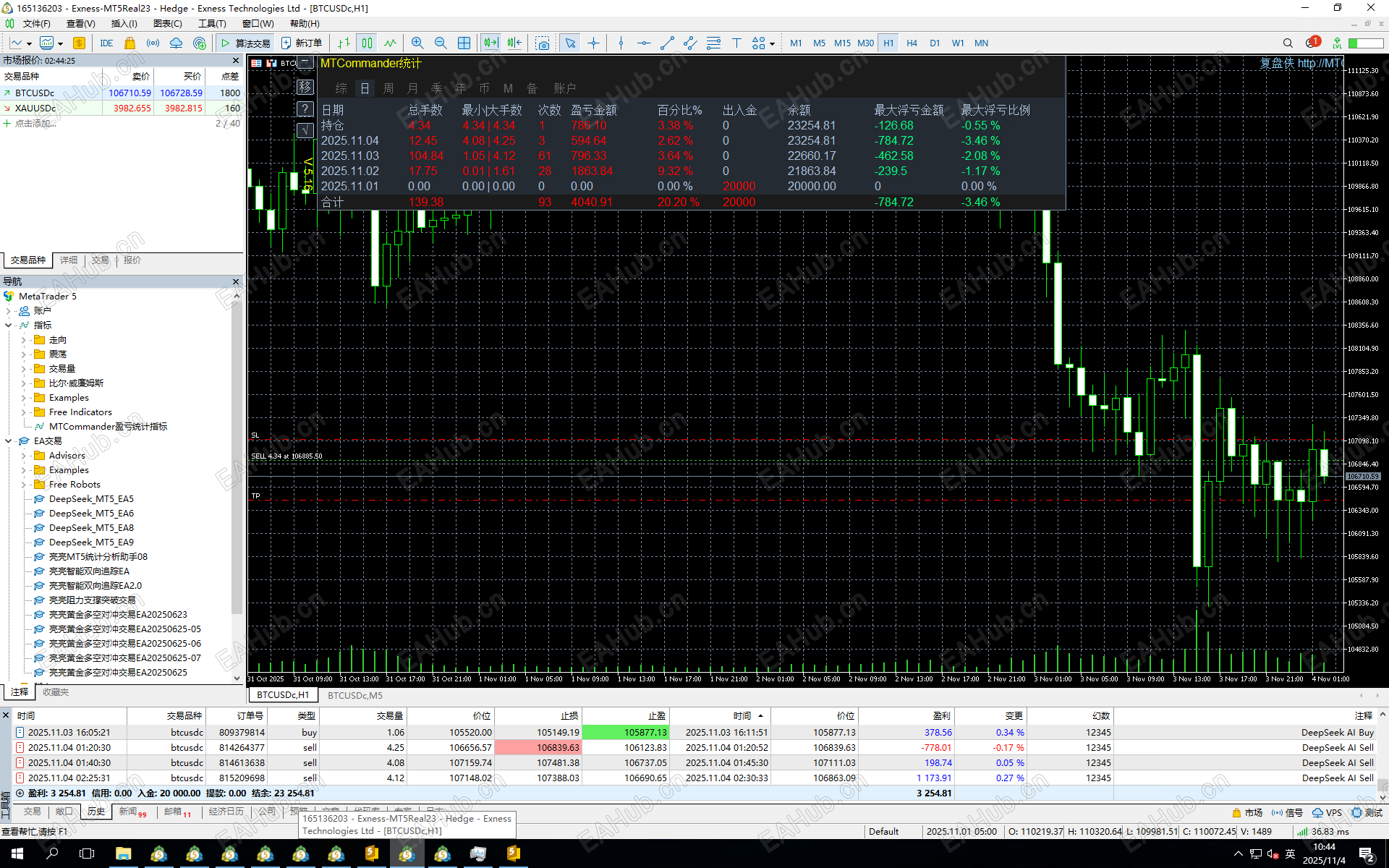Select the text label tool
The image size is (1389, 868).
pyautogui.click(x=736, y=43)
